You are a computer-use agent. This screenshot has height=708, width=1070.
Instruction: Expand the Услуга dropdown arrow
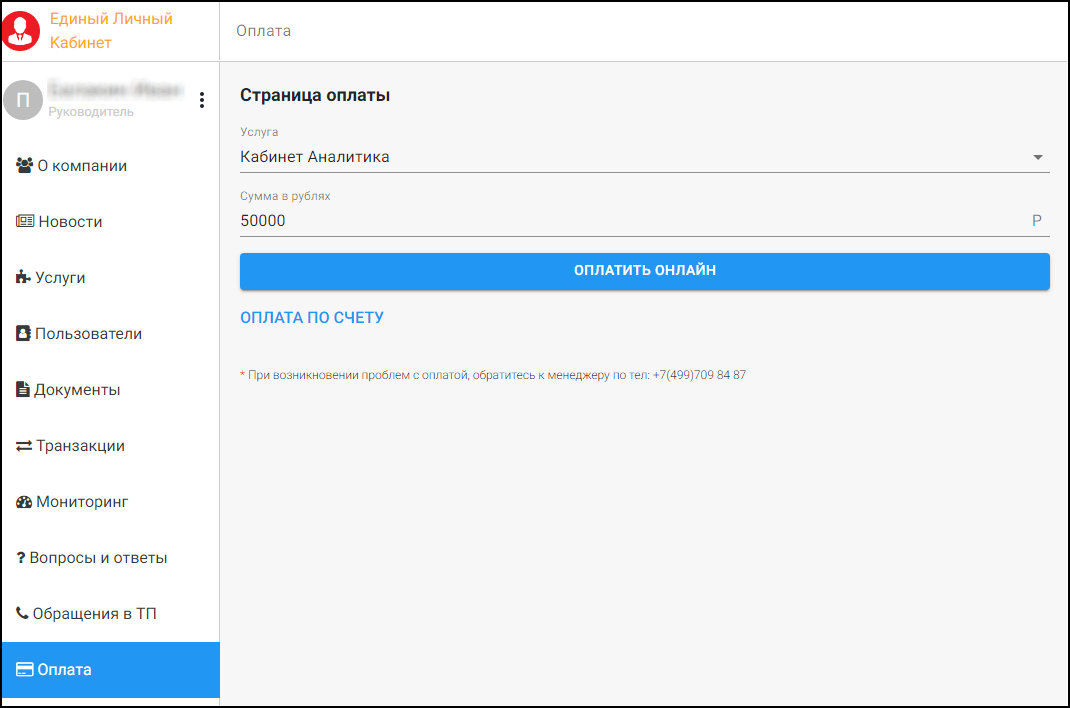1037,158
